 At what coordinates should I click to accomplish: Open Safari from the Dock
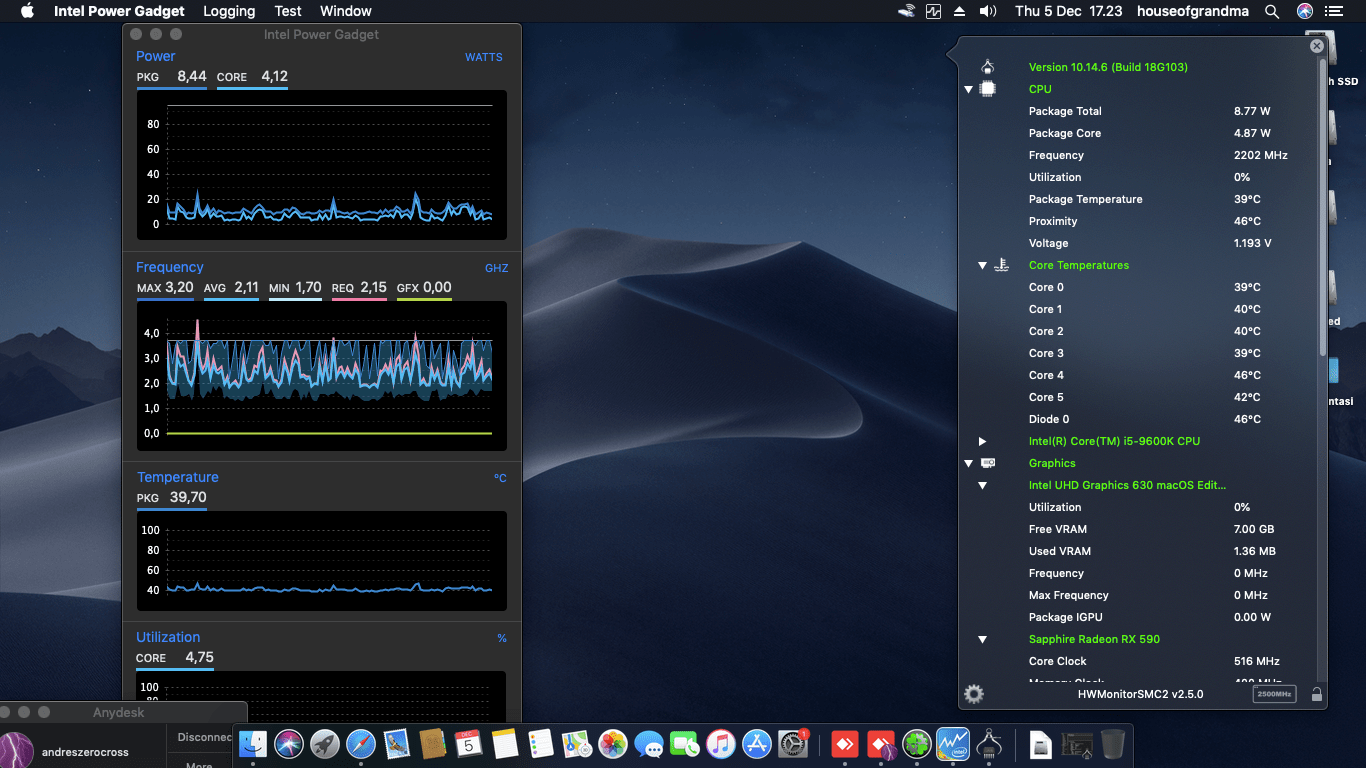[x=361, y=744]
